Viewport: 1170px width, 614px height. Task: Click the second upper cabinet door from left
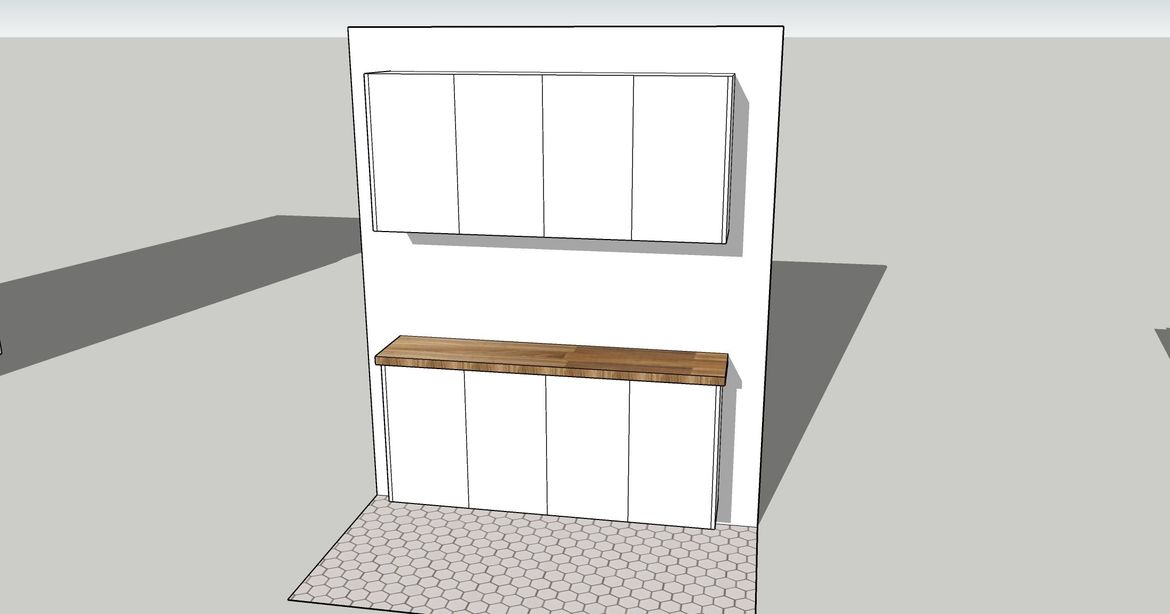[x=499, y=155]
